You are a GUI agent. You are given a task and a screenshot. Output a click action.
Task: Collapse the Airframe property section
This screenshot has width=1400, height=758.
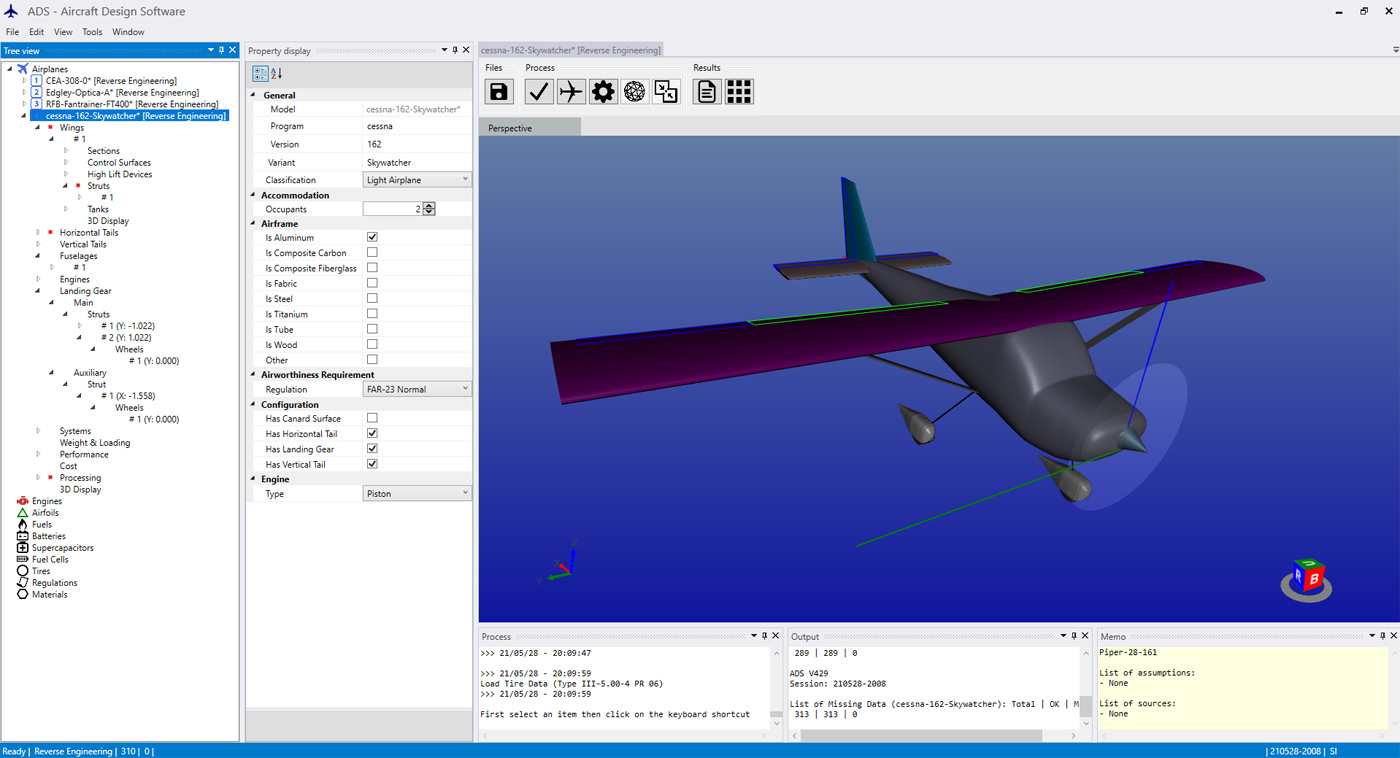254,224
